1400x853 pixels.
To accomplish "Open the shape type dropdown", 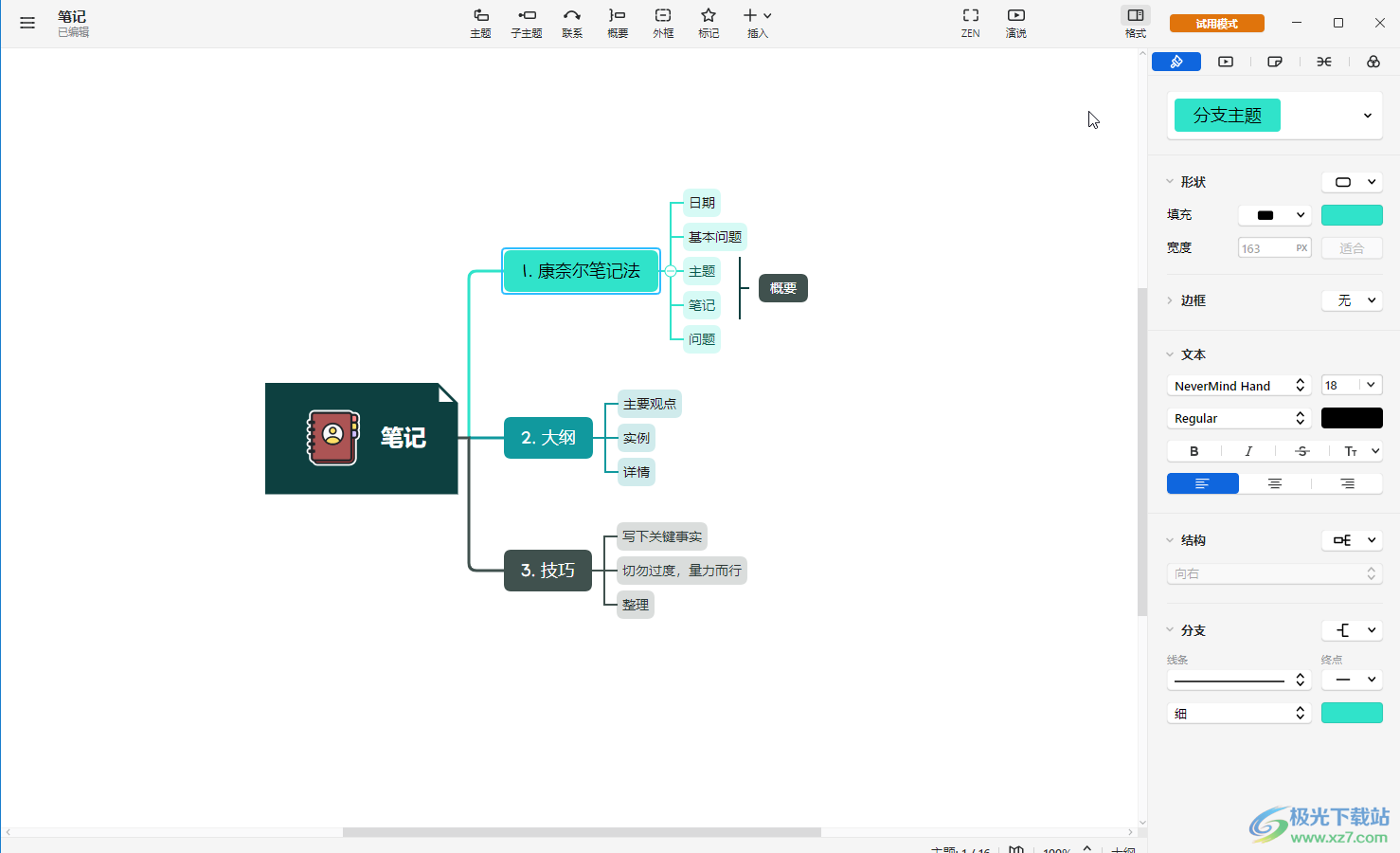I will pyautogui.click(x=1352, y=182).
